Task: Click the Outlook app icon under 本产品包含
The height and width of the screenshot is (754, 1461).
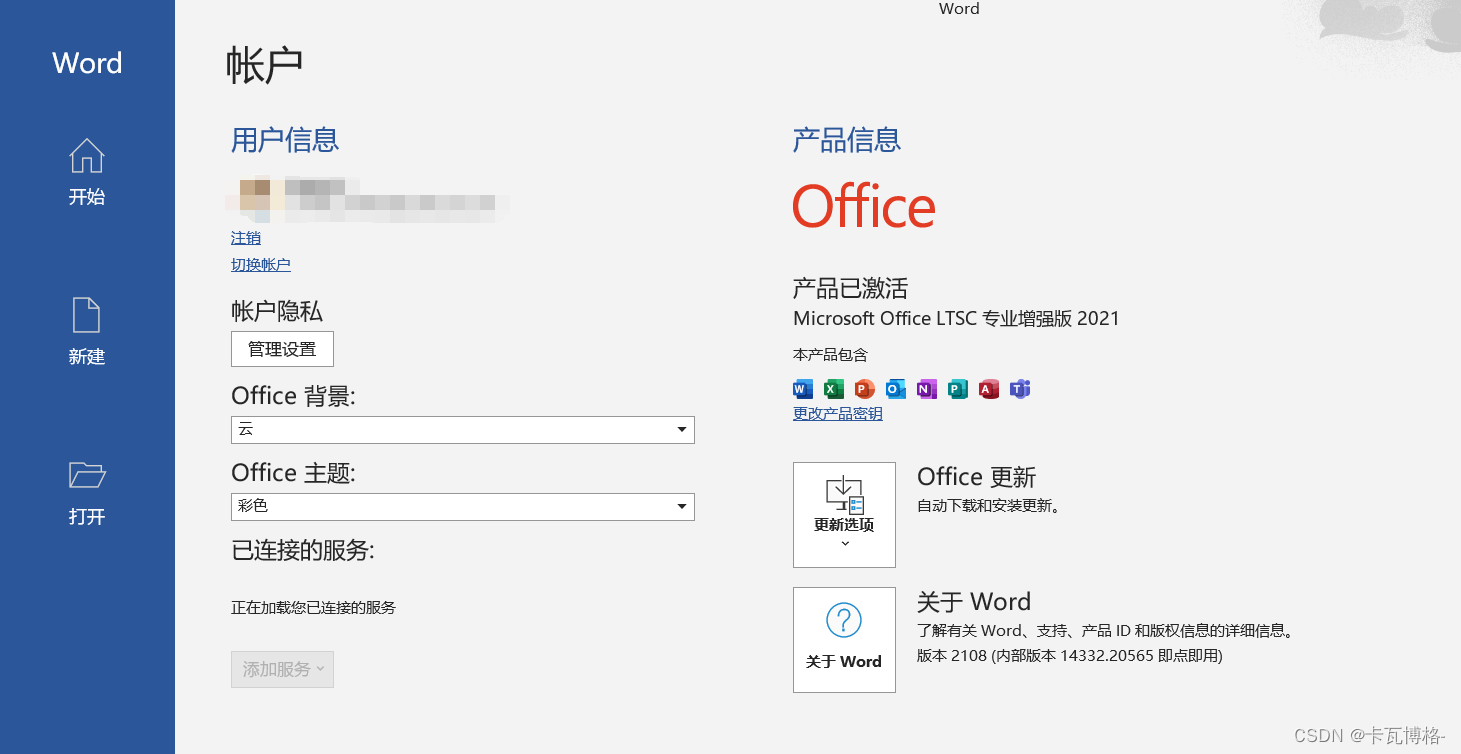Action: click(896, 389)
